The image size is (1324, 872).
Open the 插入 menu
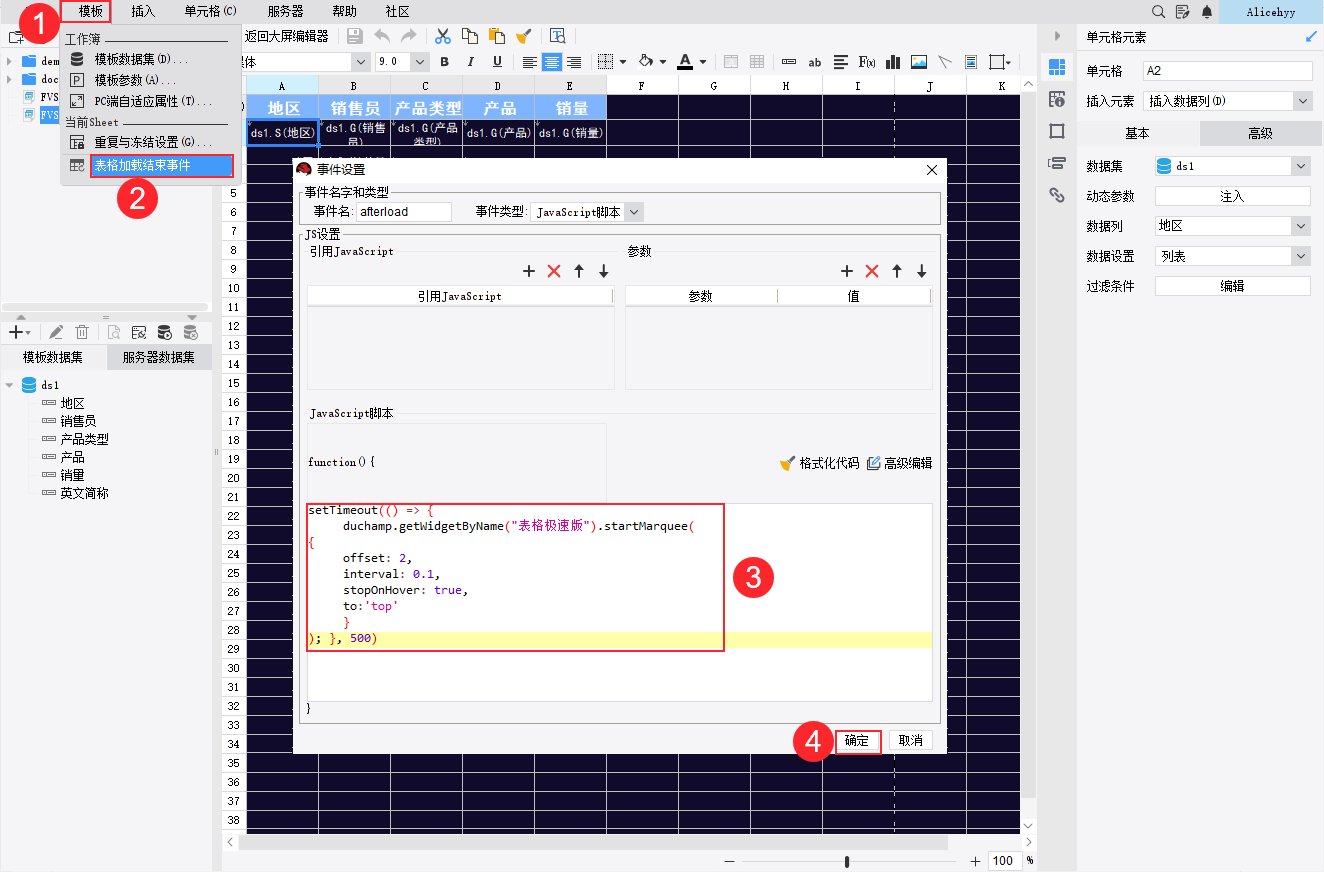[143, 11]
